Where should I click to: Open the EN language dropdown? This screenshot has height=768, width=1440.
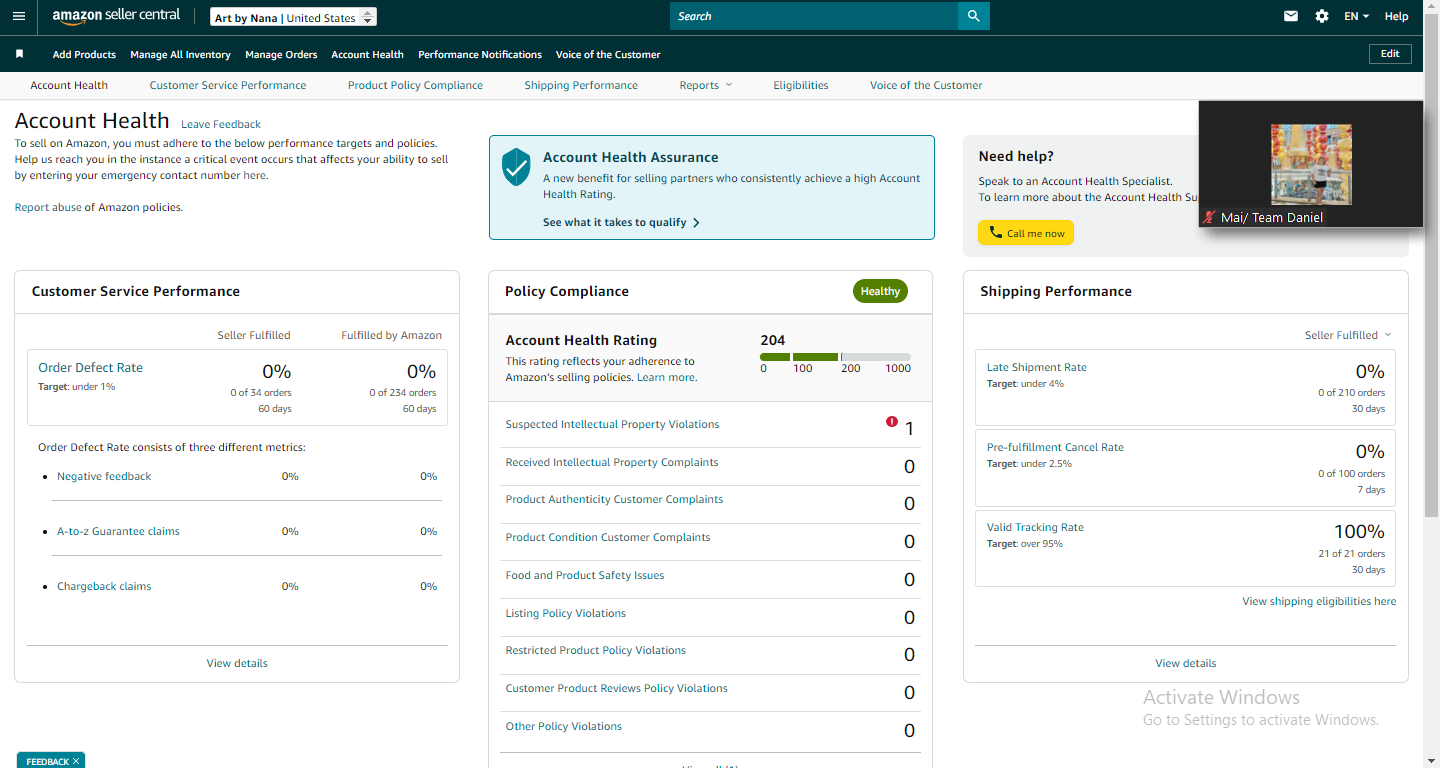[1357, 16]
